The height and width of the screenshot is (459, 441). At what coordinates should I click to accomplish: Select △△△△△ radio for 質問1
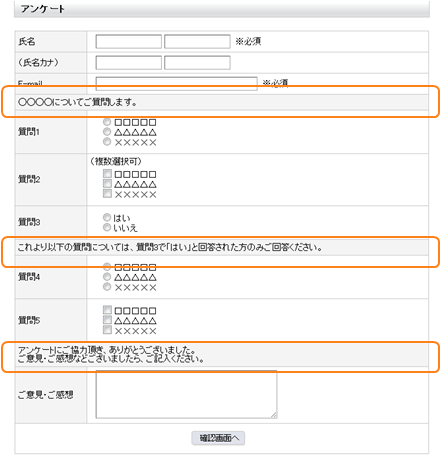107,132
